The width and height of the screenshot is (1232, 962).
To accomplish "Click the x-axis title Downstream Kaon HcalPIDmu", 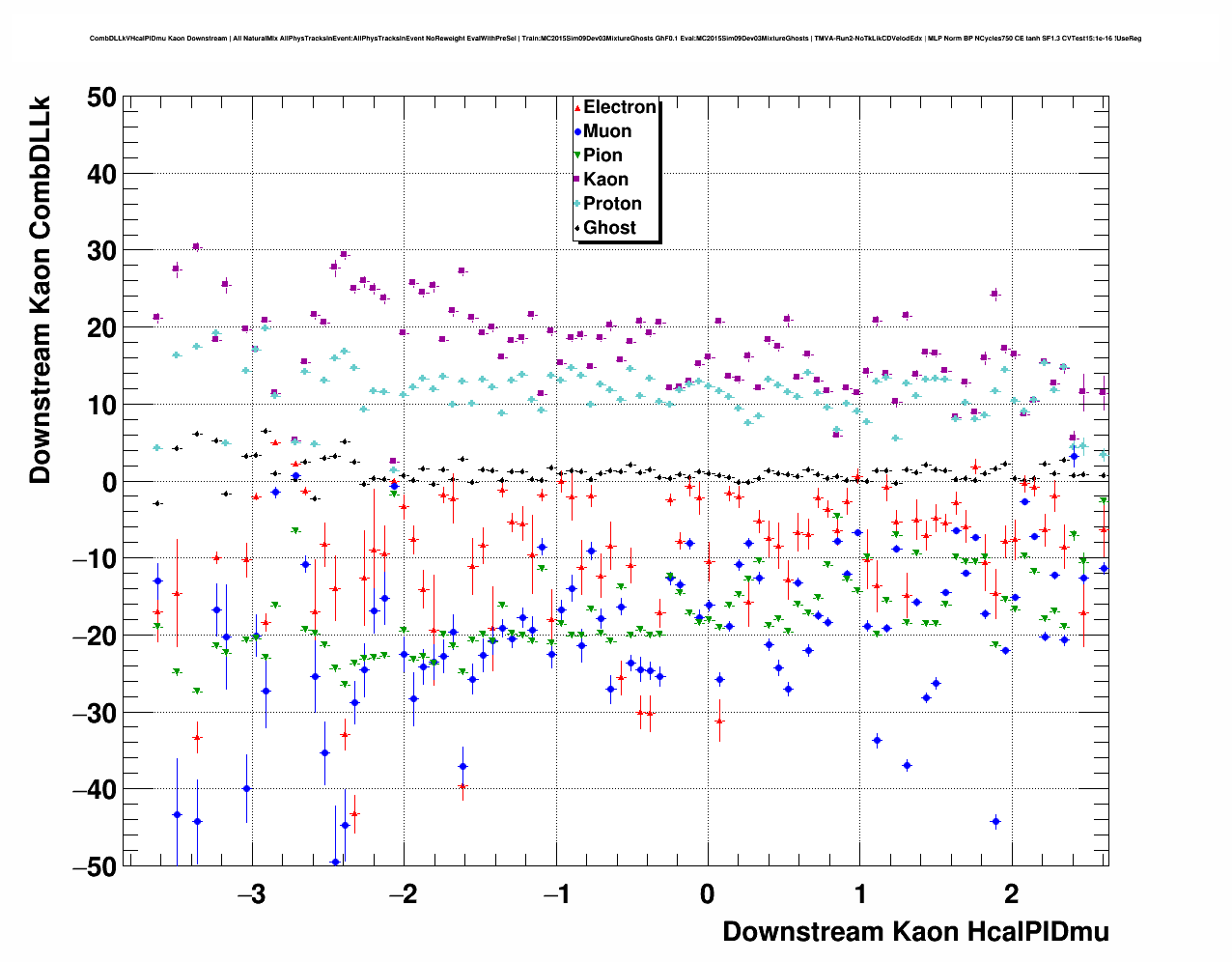I will click(x=915, y=931).
